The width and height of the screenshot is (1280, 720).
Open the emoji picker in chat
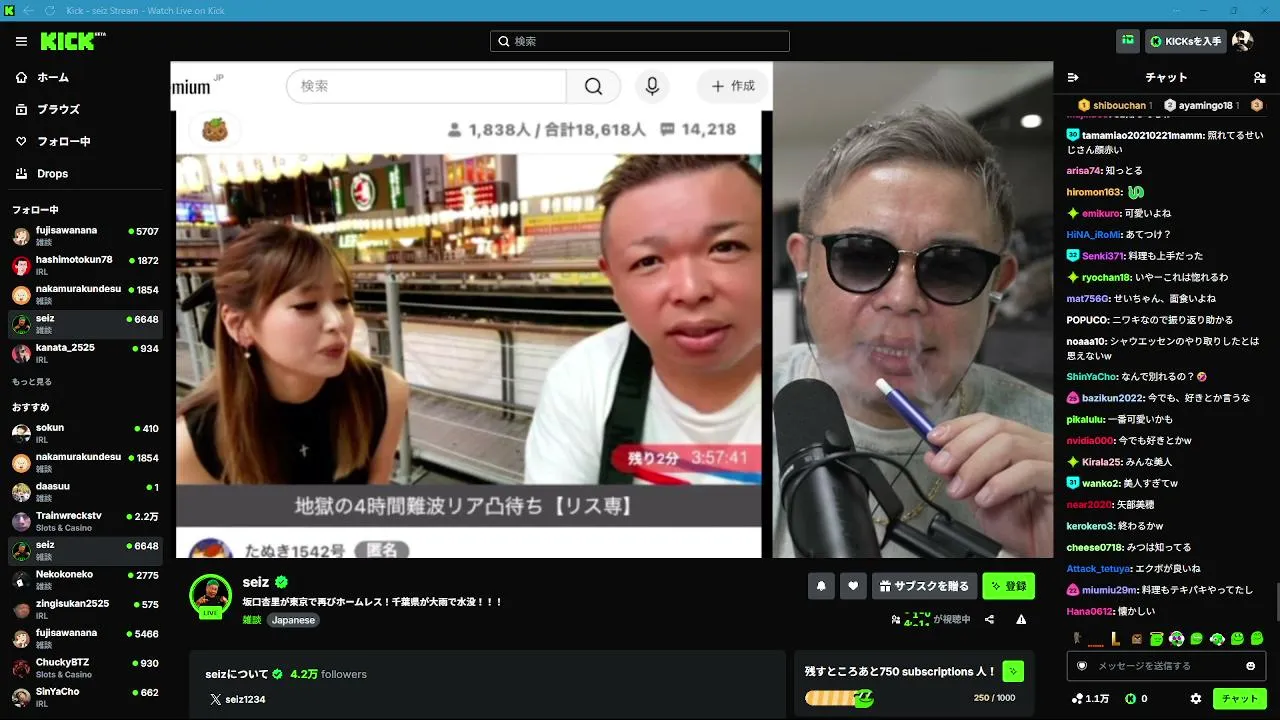(x=1250, y=666)
